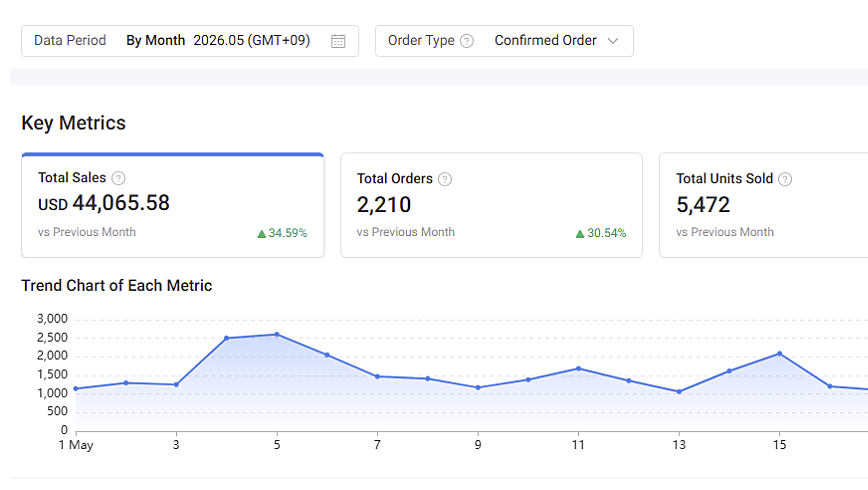Viewport: 868px width, 490px height.
Task: Click the chart data point for 11 May
Action: click(578, 368)
